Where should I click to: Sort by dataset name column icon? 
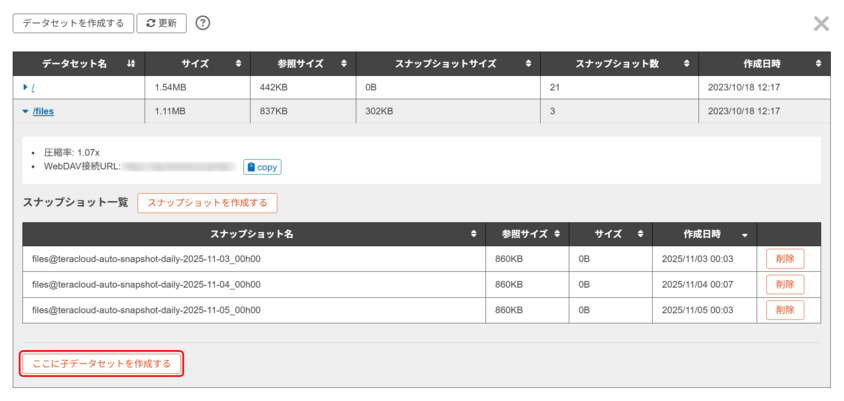131,64
